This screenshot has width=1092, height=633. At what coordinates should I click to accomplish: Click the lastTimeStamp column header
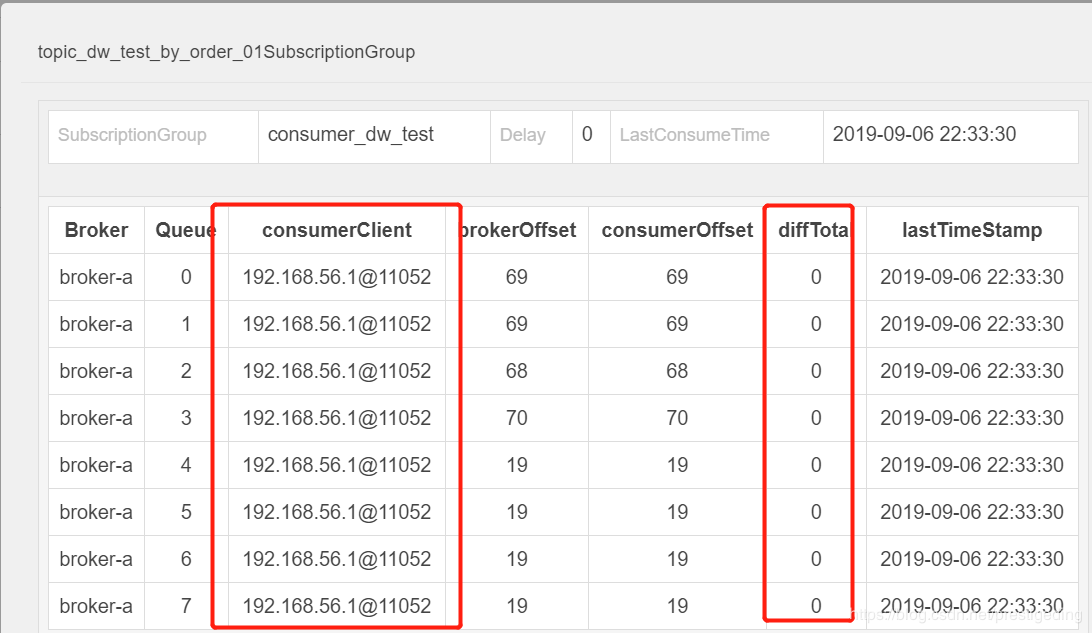pyautogui.click(x=971, y=230)
